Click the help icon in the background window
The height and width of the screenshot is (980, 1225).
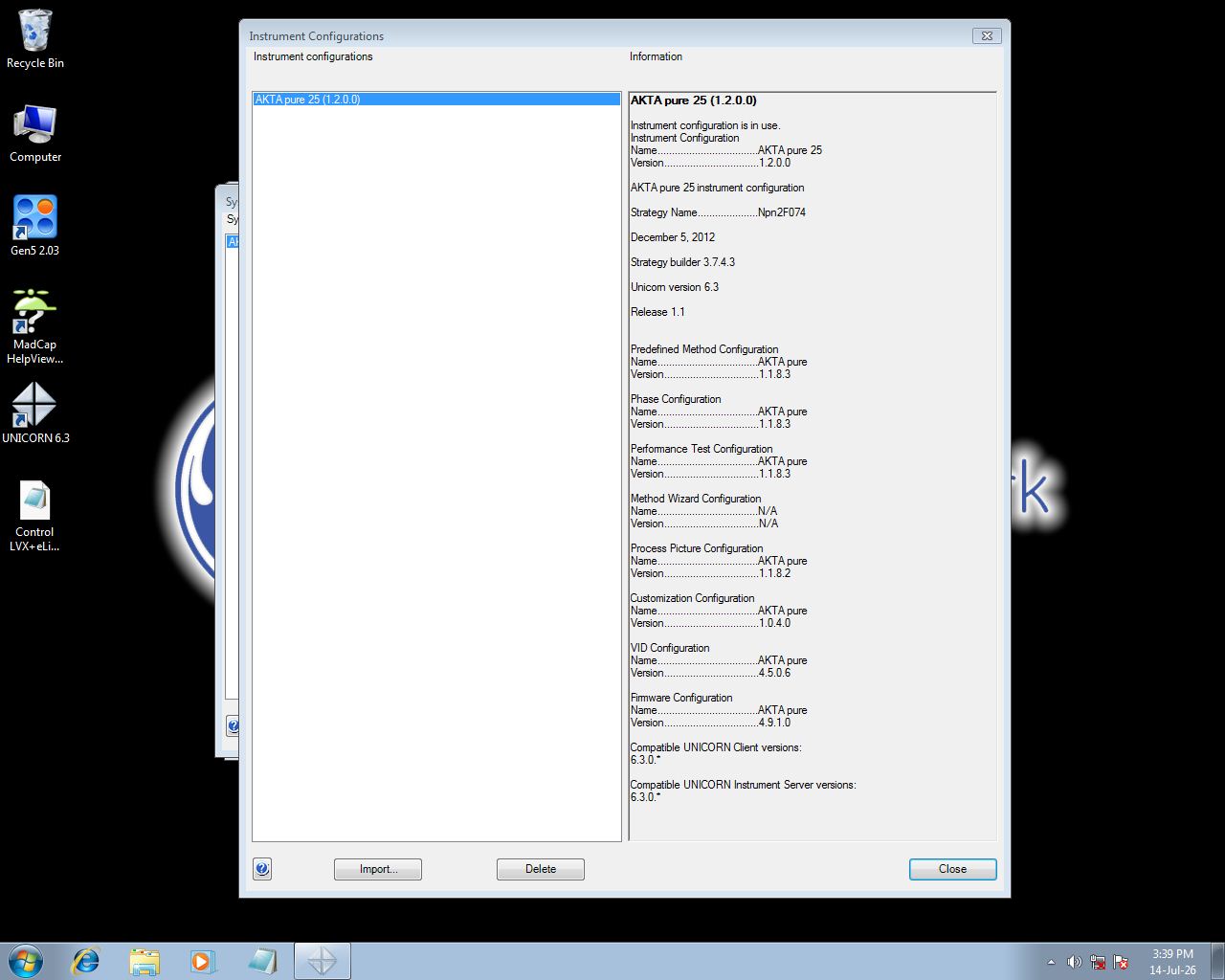[233, 726]
